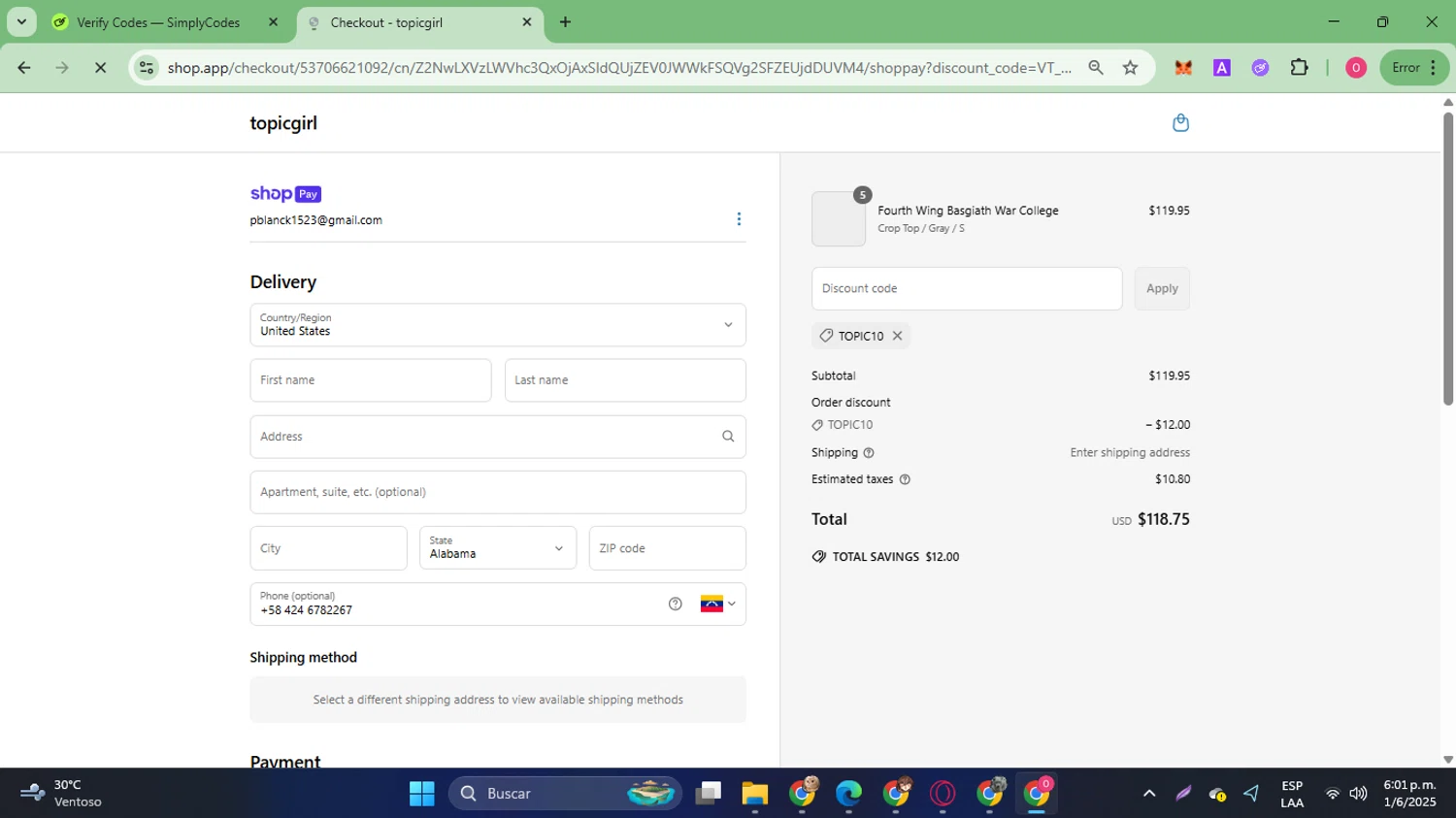Open browser zoom magnifier icon
1456x818 pixels.
pyautogui.click(x=1096, y=68)
